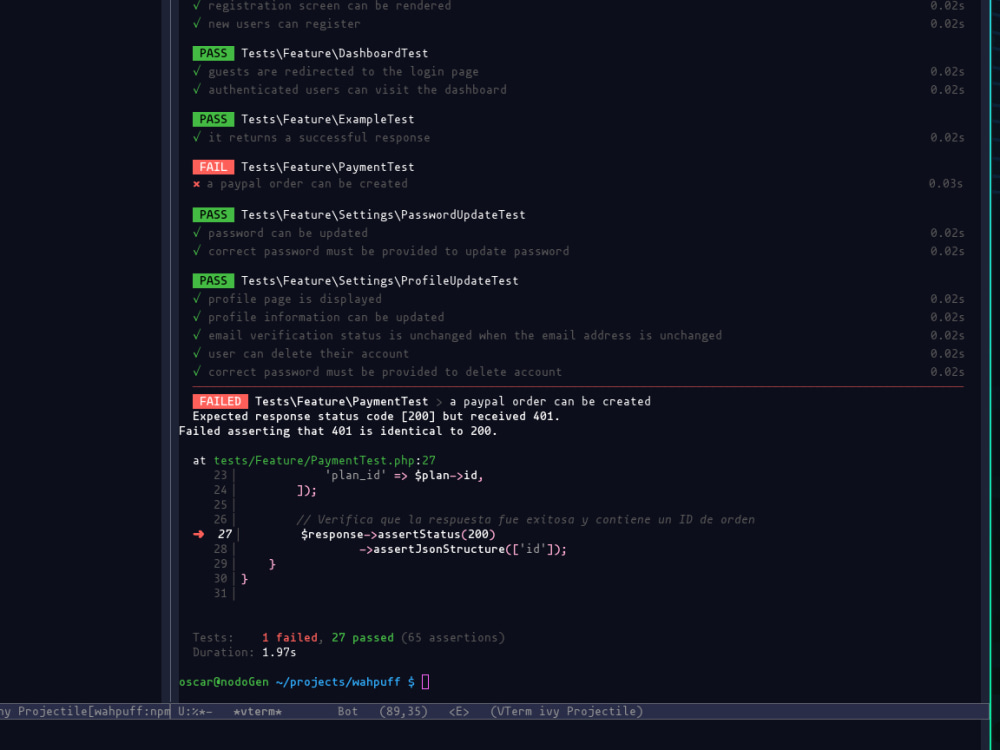Screen dimensions: 1000x750
Task: Click the '$response->assertStatus(200)' code line
Action: click(x=398, y=534)
